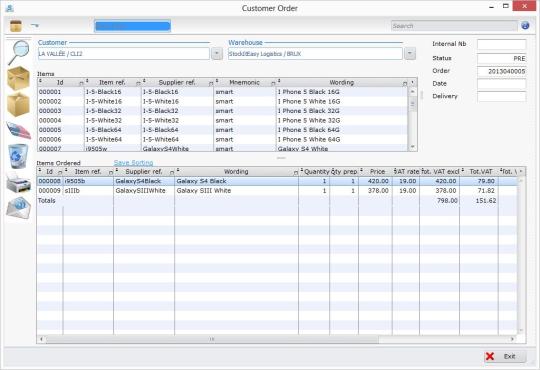Click the filter pin on Items Wording column

405,83
